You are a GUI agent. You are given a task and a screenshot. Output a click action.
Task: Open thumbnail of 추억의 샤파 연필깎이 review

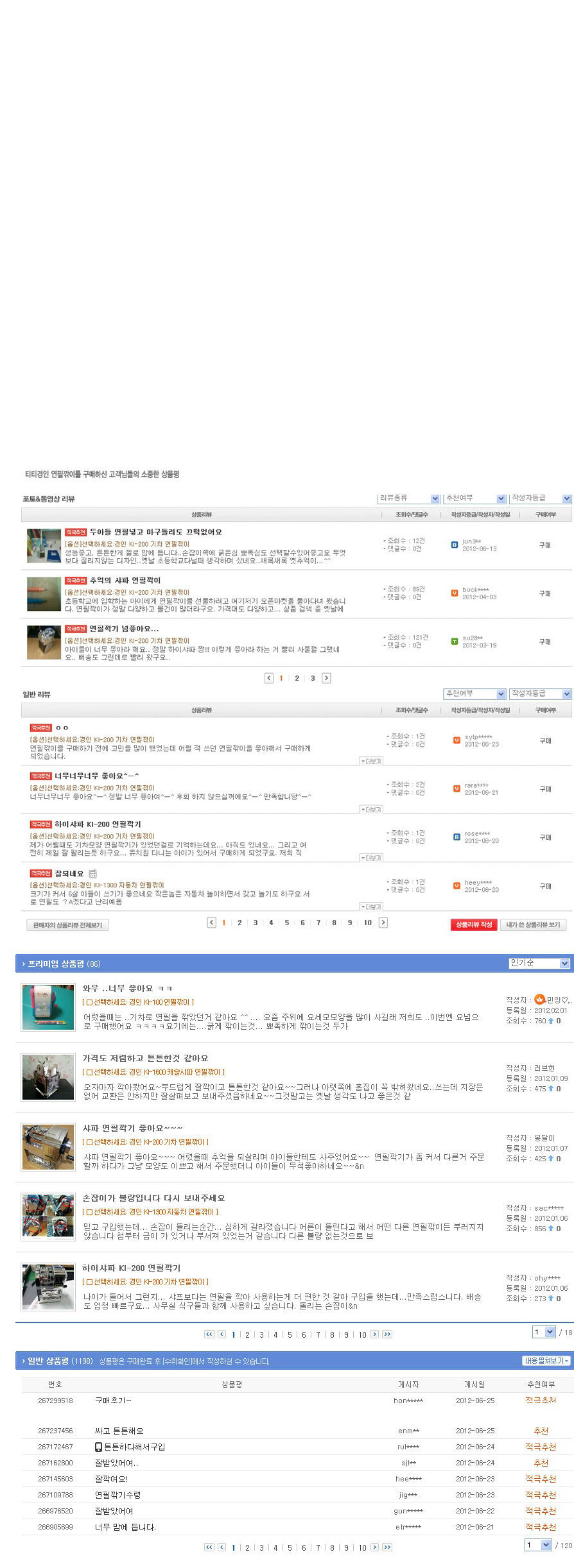click(x=44, y=593)
